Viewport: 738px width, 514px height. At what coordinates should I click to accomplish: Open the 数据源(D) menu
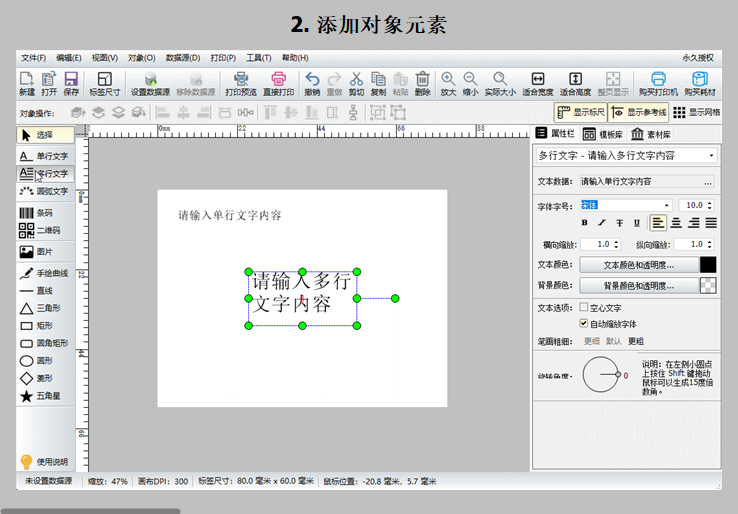(183, 58)
